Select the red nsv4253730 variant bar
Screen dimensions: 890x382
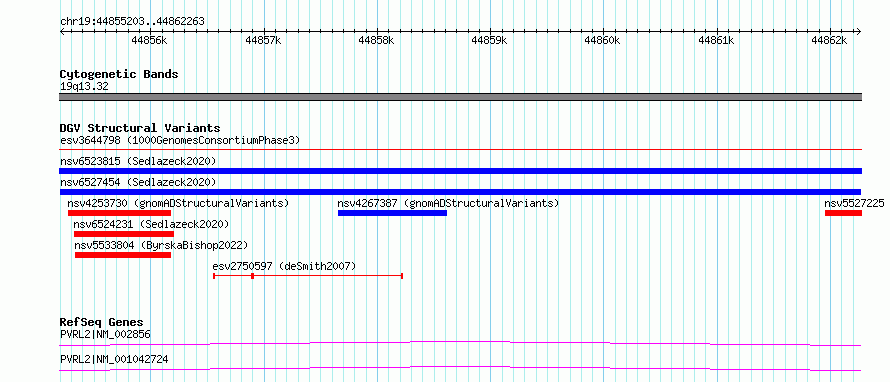(119, 213)
